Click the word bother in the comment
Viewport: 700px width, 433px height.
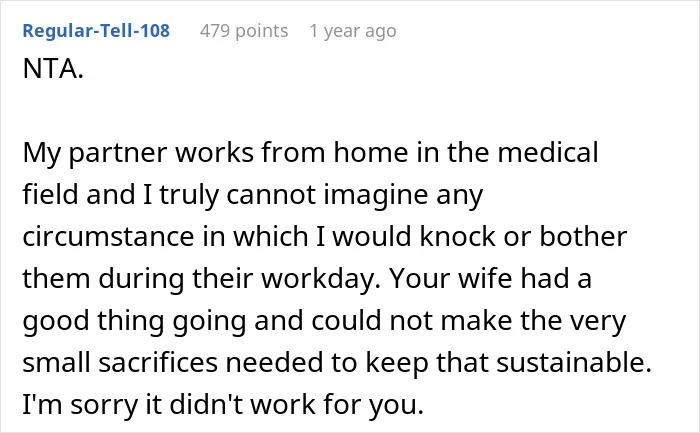point(583,236)
